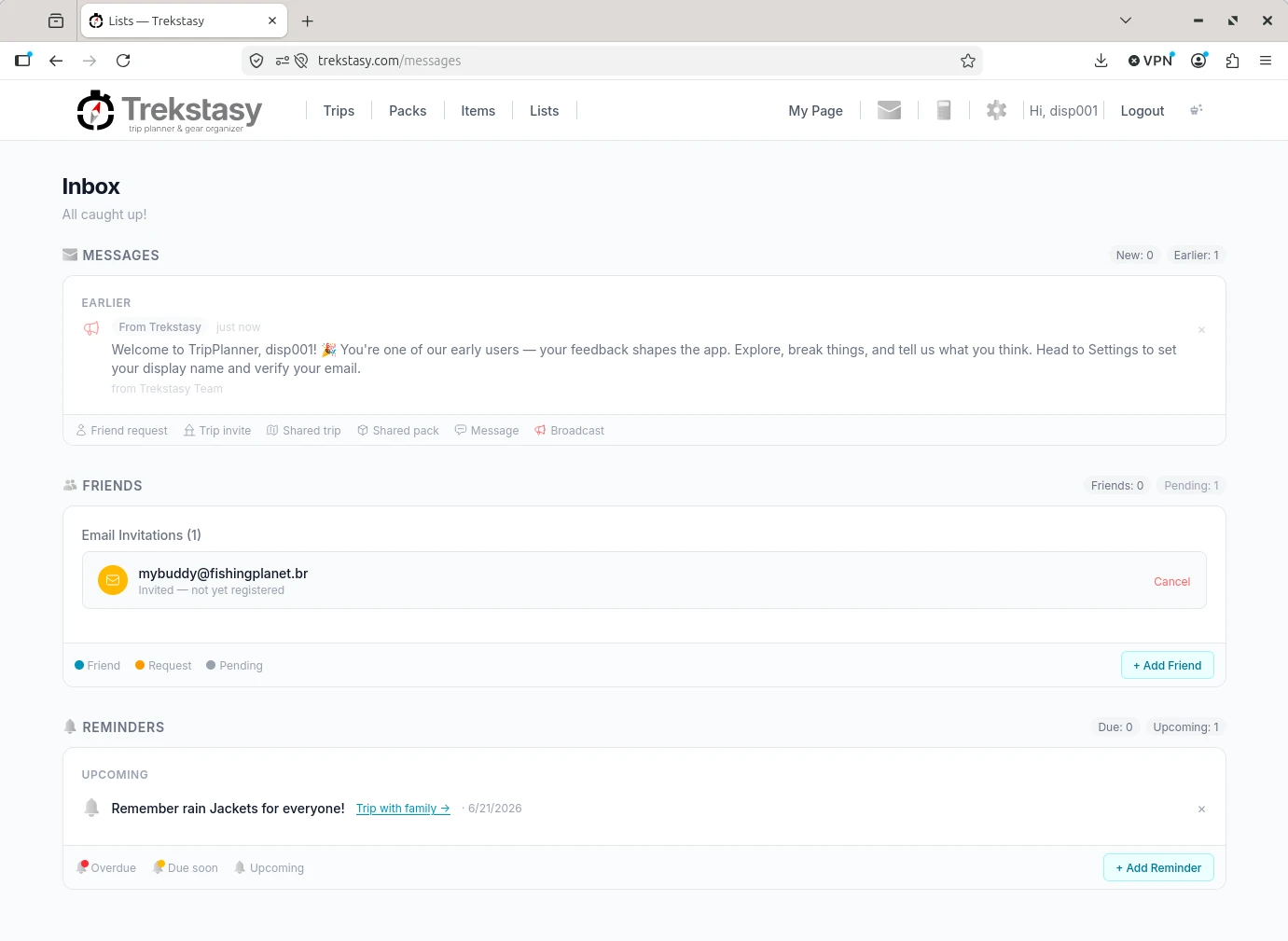Image resolution: width=1288 pixels, height=941 pixels.
Task: Select the Lists — Trekstasy tab
Action: pyautogui.click(x=184, y=21)
